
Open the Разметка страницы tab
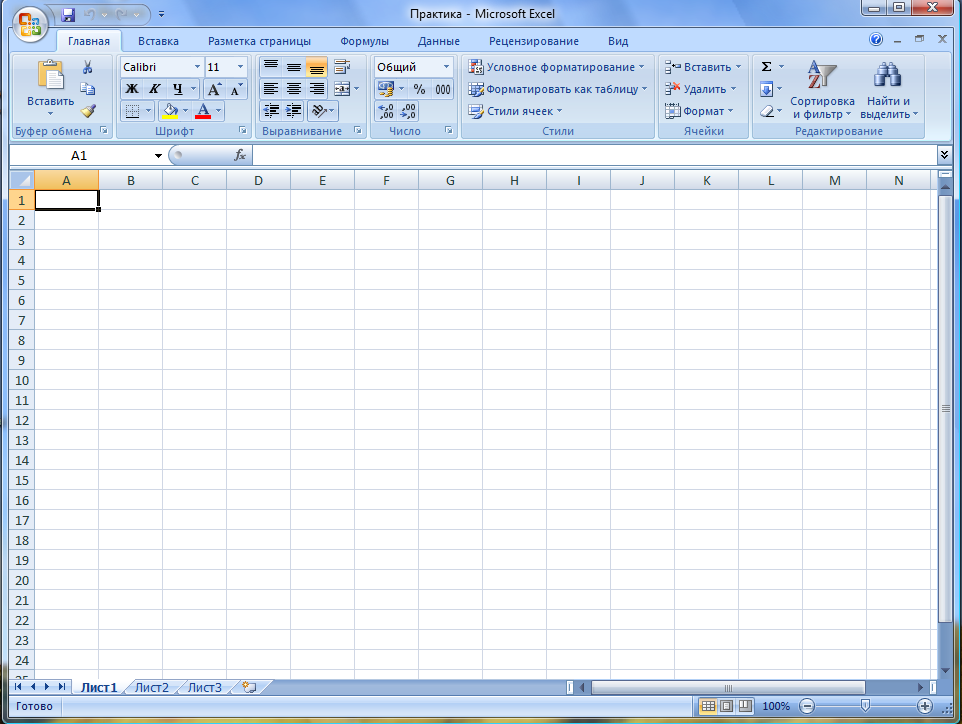pyautogui.click(x=259, y=41)
